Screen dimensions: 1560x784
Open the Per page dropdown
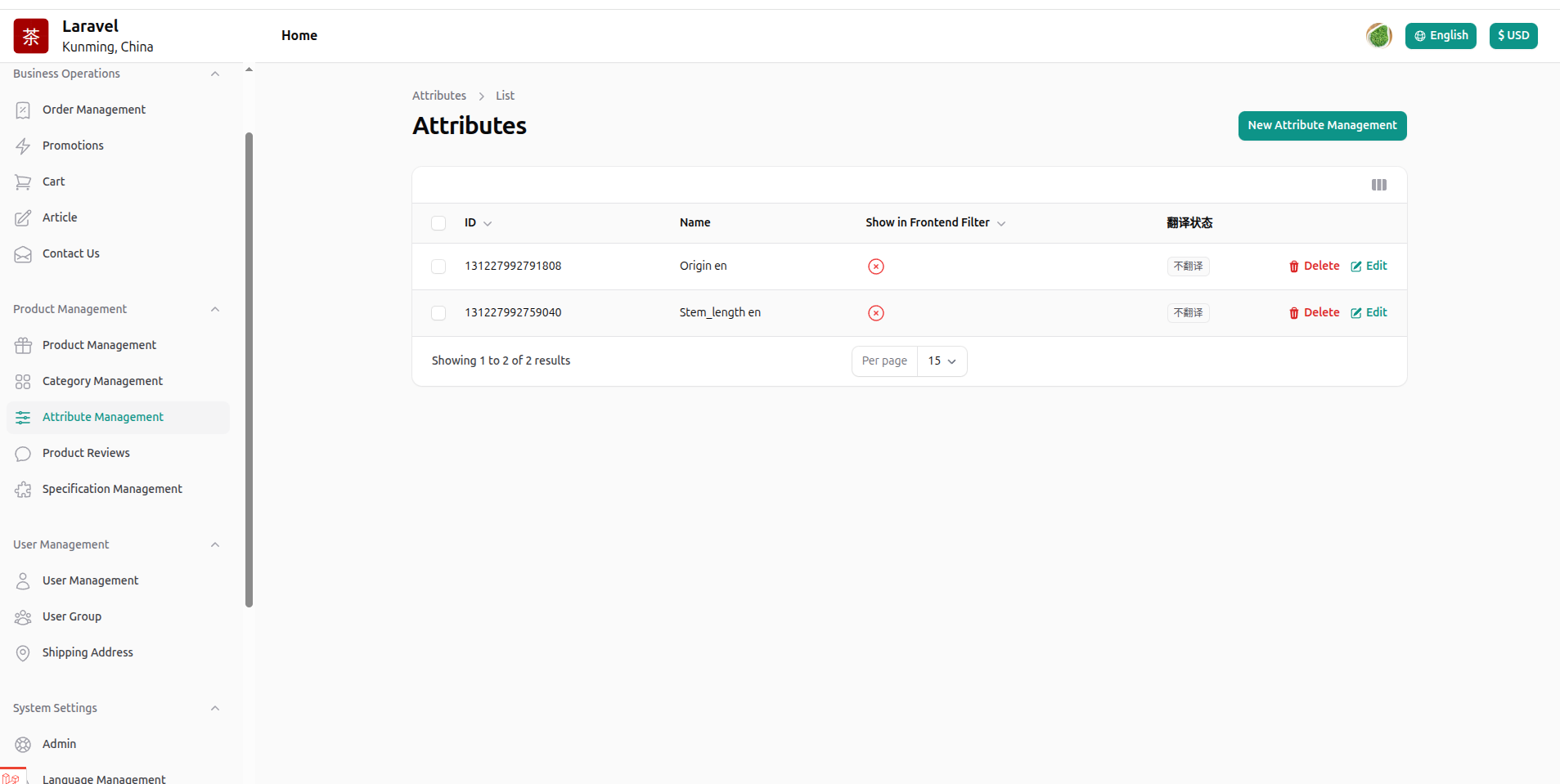pyautogui.click(x=942, y=361)
